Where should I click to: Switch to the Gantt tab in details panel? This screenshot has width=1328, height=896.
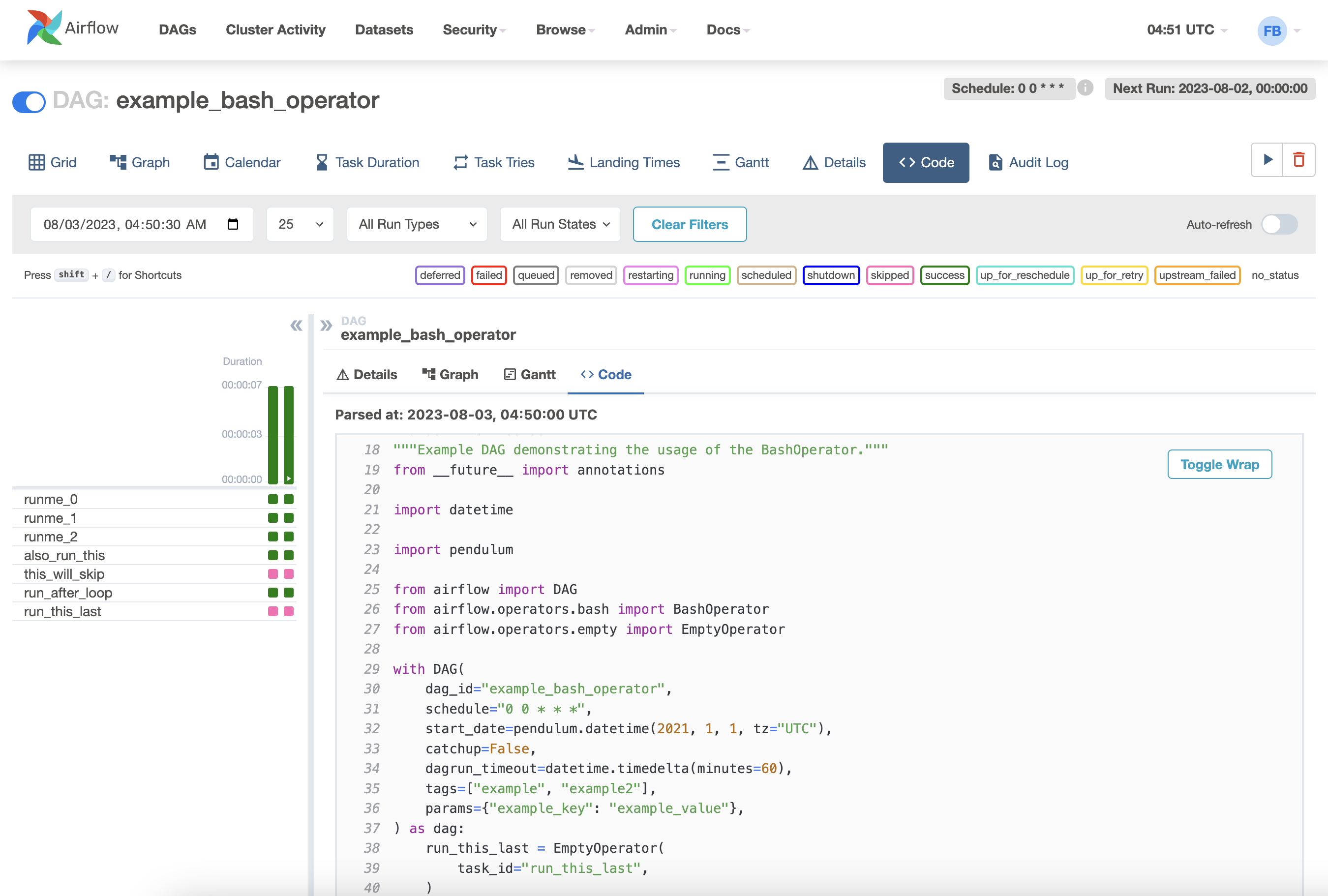tap(530, 374)
